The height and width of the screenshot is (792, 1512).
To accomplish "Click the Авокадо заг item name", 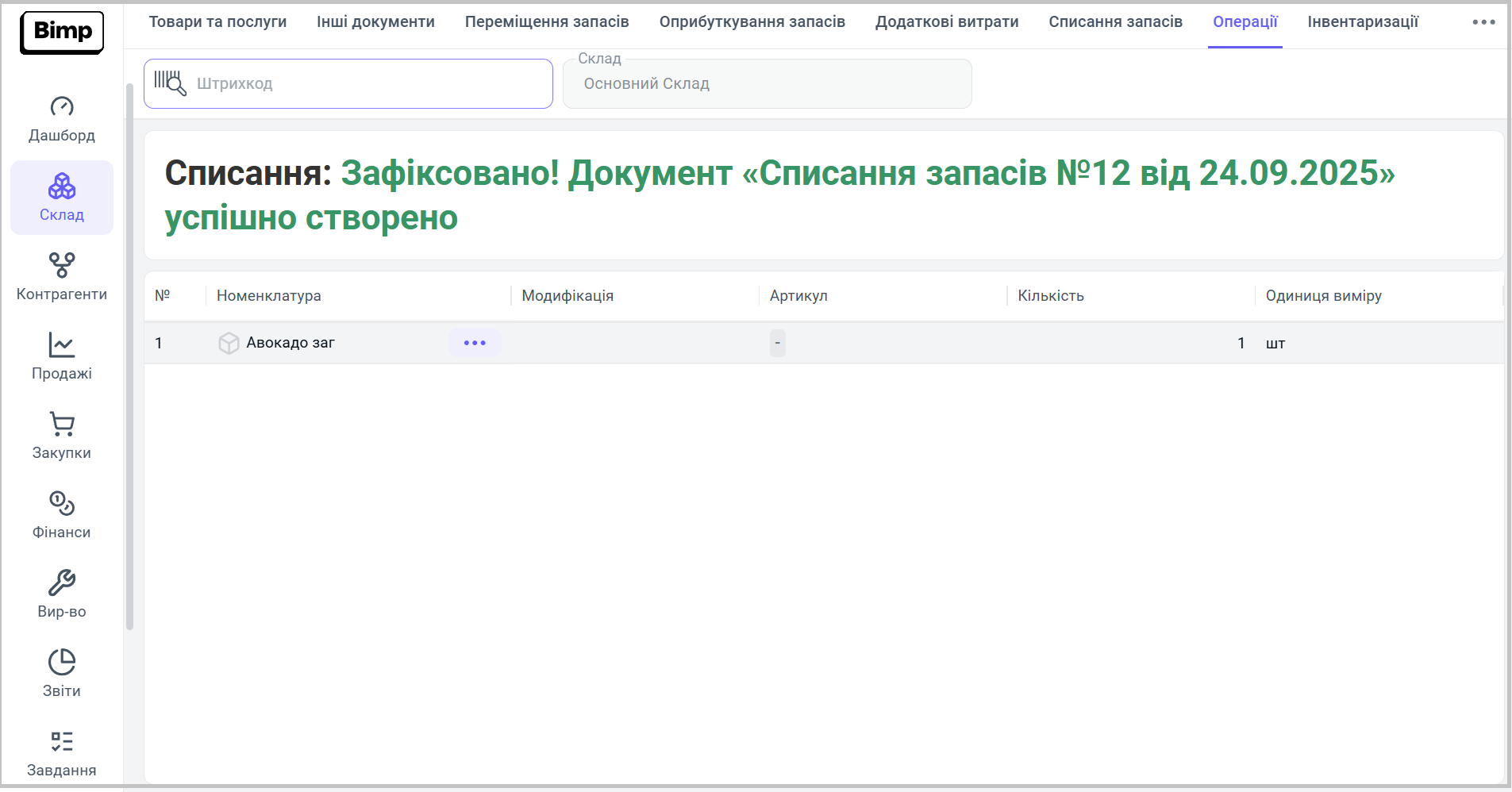I will point(290,343).
